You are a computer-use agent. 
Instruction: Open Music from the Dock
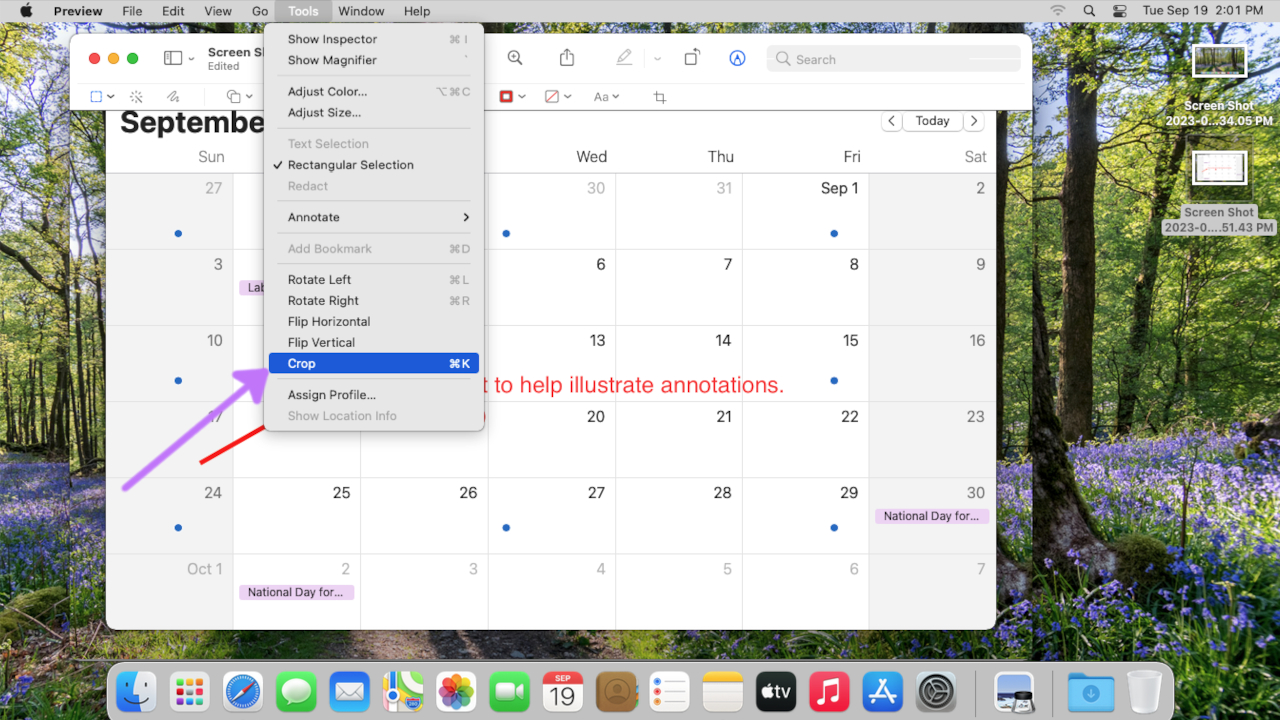click(x=829, y=691)
